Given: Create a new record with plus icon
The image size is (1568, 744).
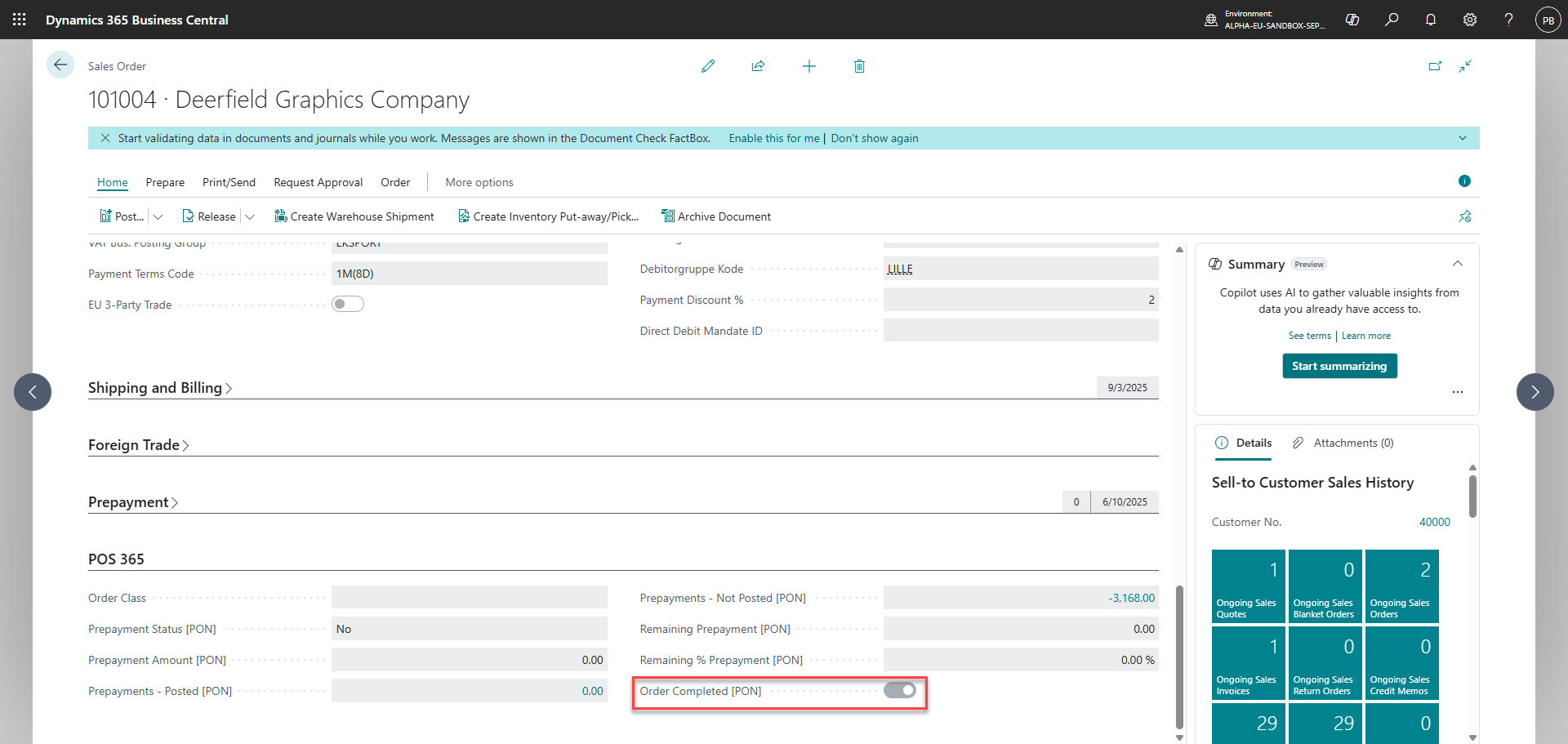Looking at the screenshot, I should pos(809,66).
